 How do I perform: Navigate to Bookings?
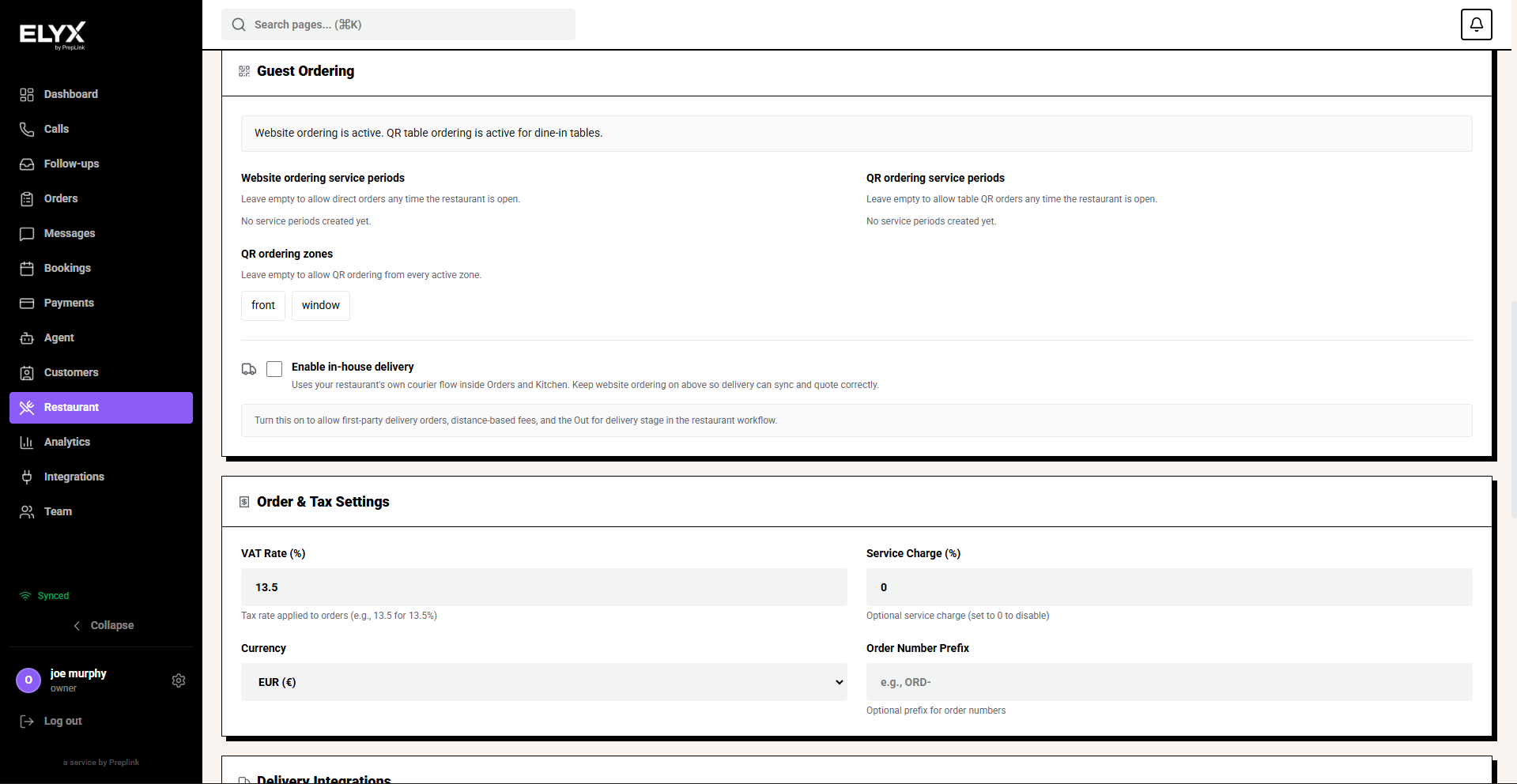click(101, 269)
